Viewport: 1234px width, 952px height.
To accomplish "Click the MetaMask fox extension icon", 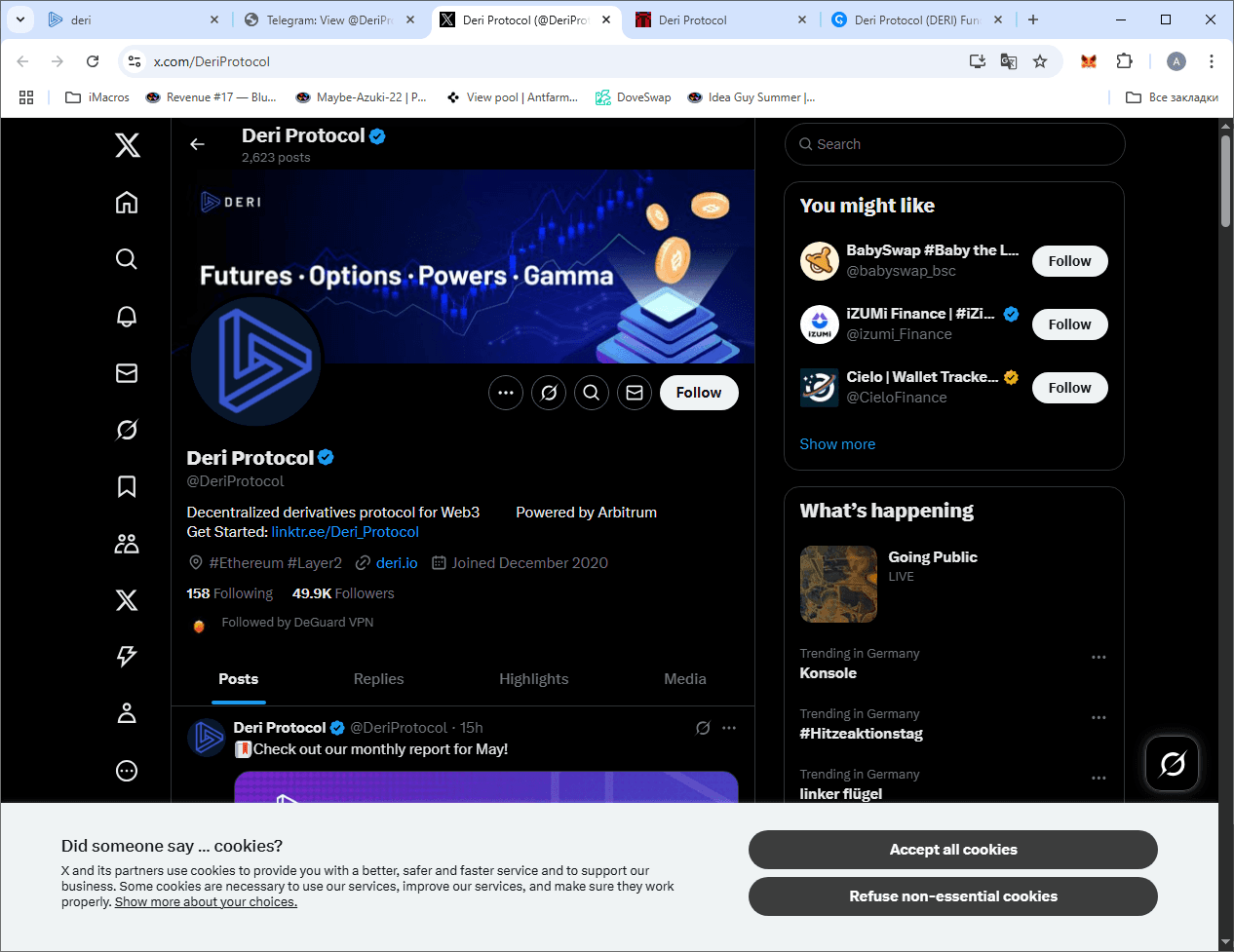I will 1089,61.
